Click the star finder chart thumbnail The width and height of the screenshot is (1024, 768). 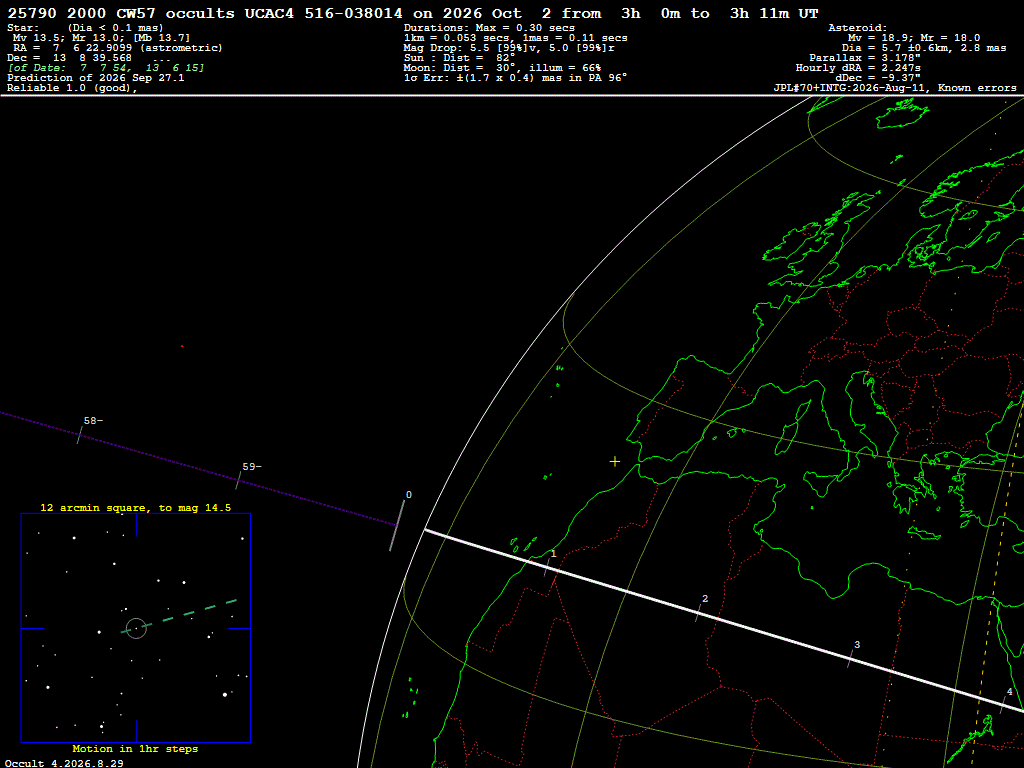[136, 628]
